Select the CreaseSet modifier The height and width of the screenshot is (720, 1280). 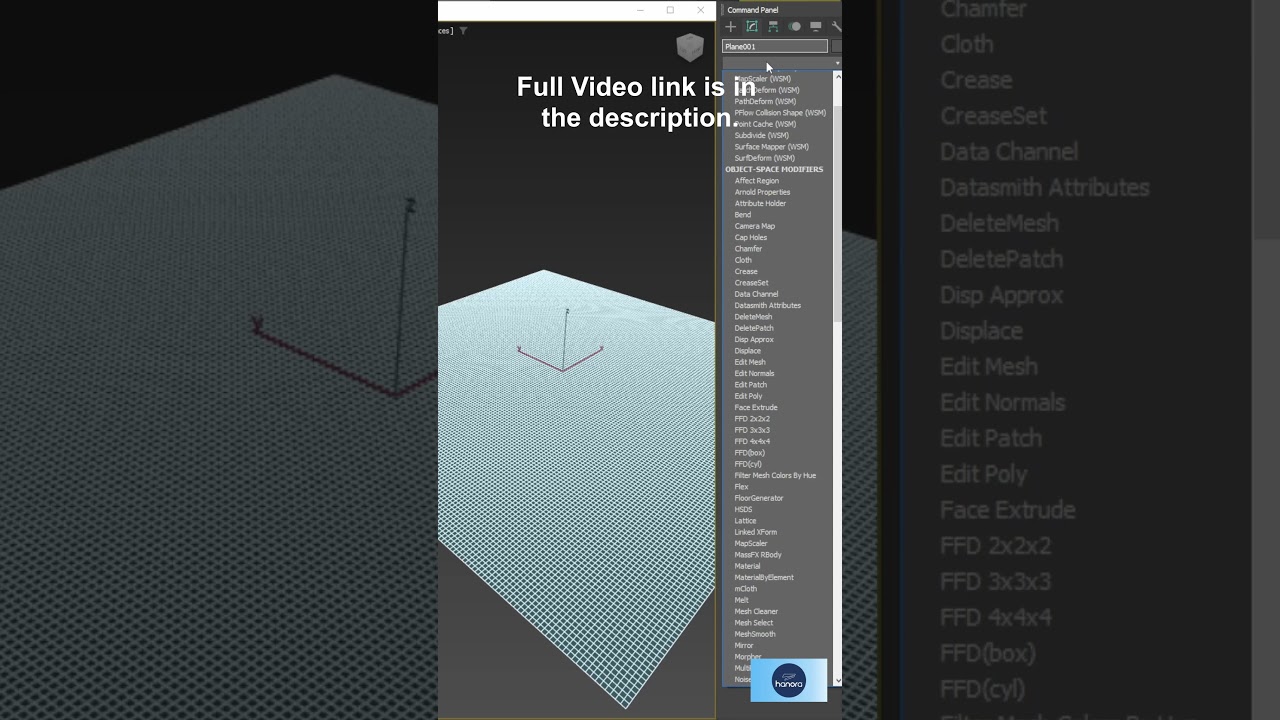751,283
